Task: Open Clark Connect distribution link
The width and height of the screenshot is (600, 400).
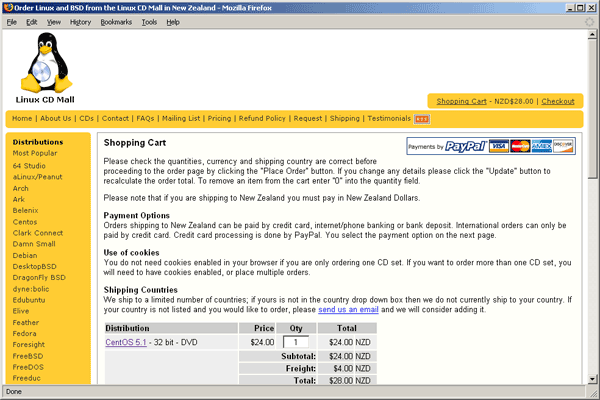Action: (38, 233)
